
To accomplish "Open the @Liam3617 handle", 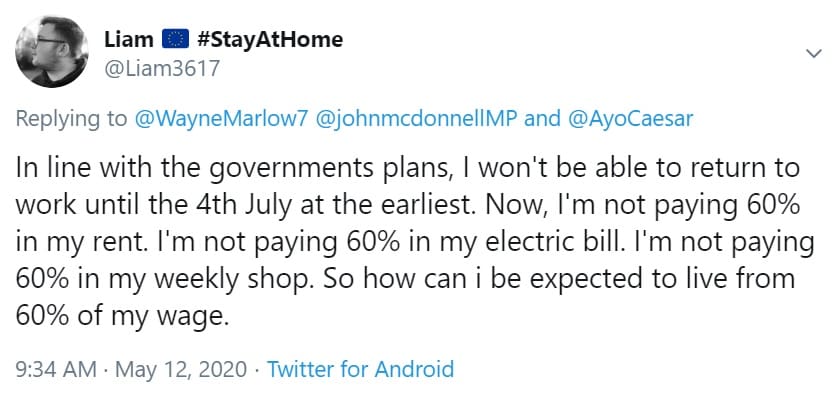I will pos(161,68).
